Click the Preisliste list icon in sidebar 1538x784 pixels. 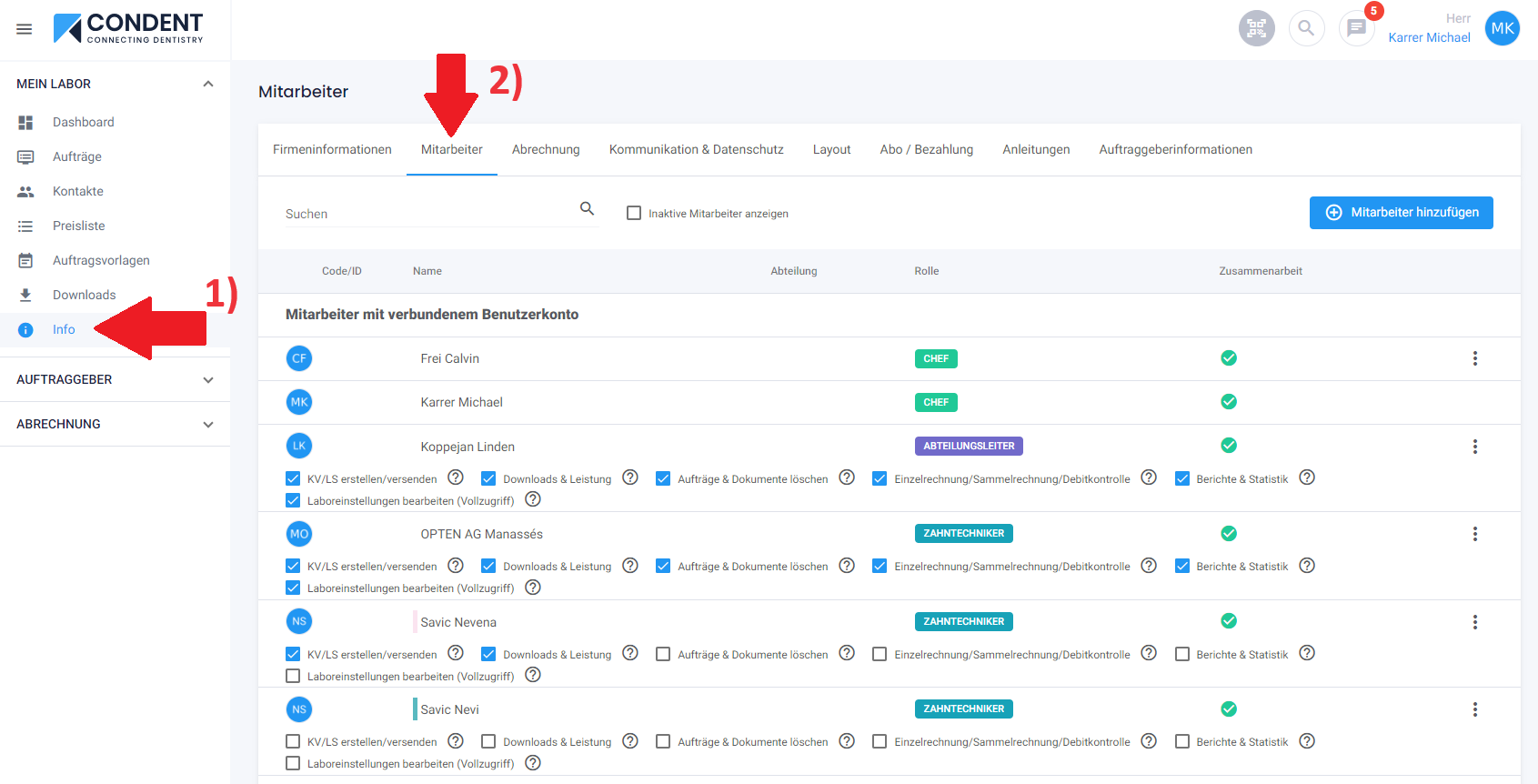click(25, 226)
